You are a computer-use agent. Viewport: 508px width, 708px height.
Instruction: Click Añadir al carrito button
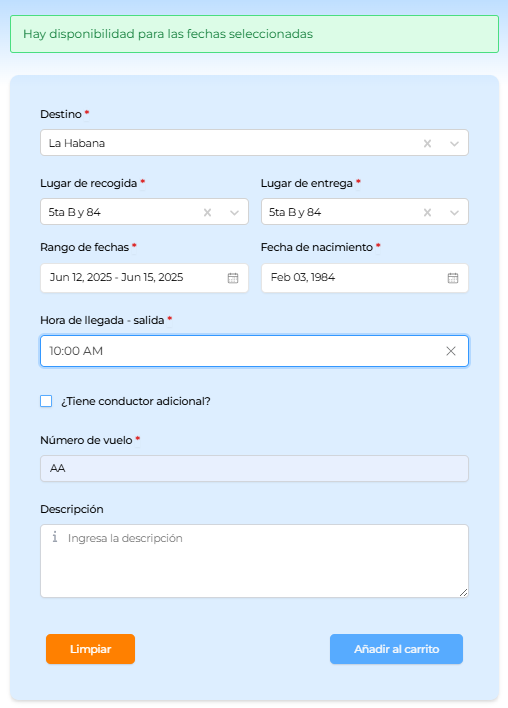pyautogui.click(x=396, y=649)
